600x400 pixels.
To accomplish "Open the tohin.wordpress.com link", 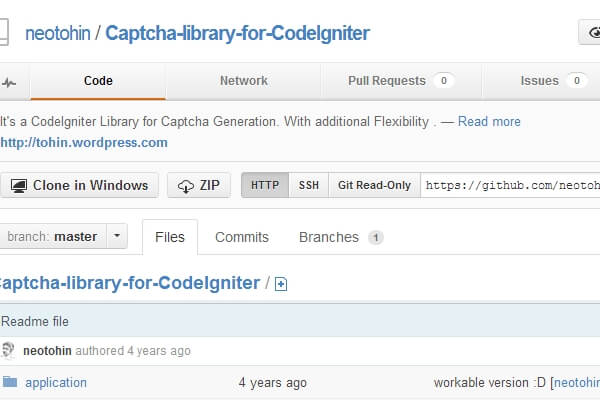I will click(84, 142).
